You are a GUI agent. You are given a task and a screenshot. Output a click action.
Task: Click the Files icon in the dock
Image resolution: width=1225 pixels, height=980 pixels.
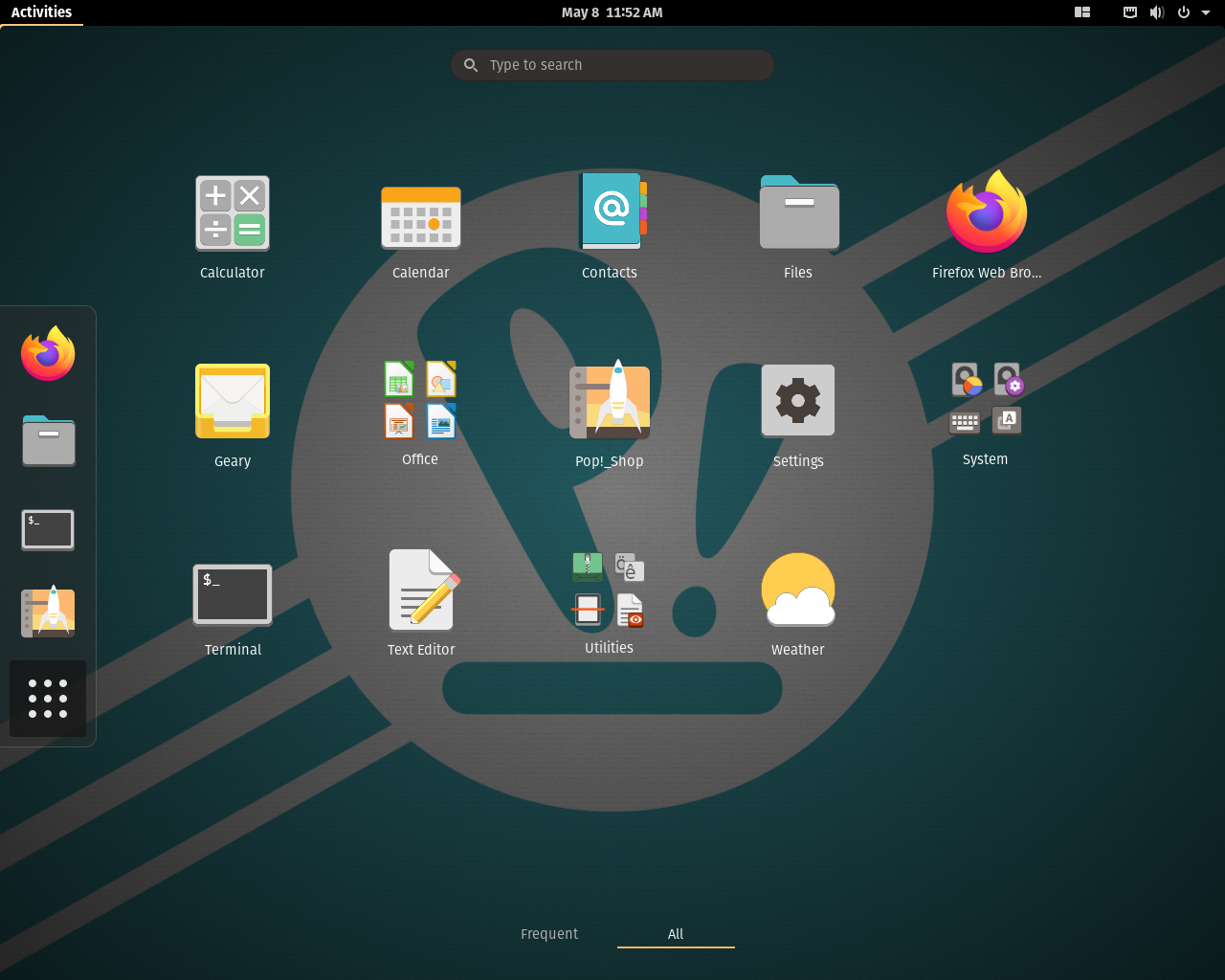49,440
